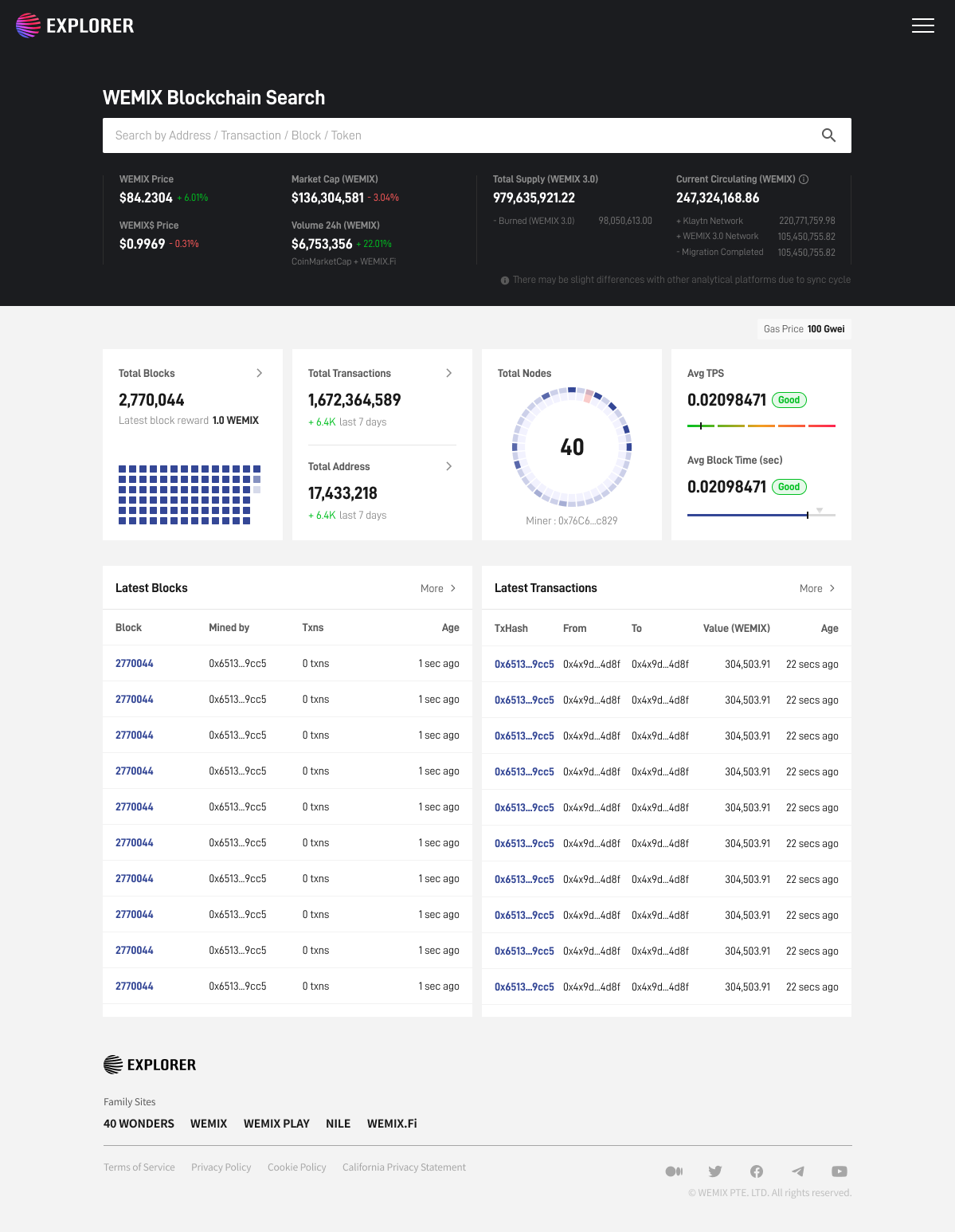Click More in Latest Transactions
This screenshot has height=1232, width=955.
(x=811, y=589)
